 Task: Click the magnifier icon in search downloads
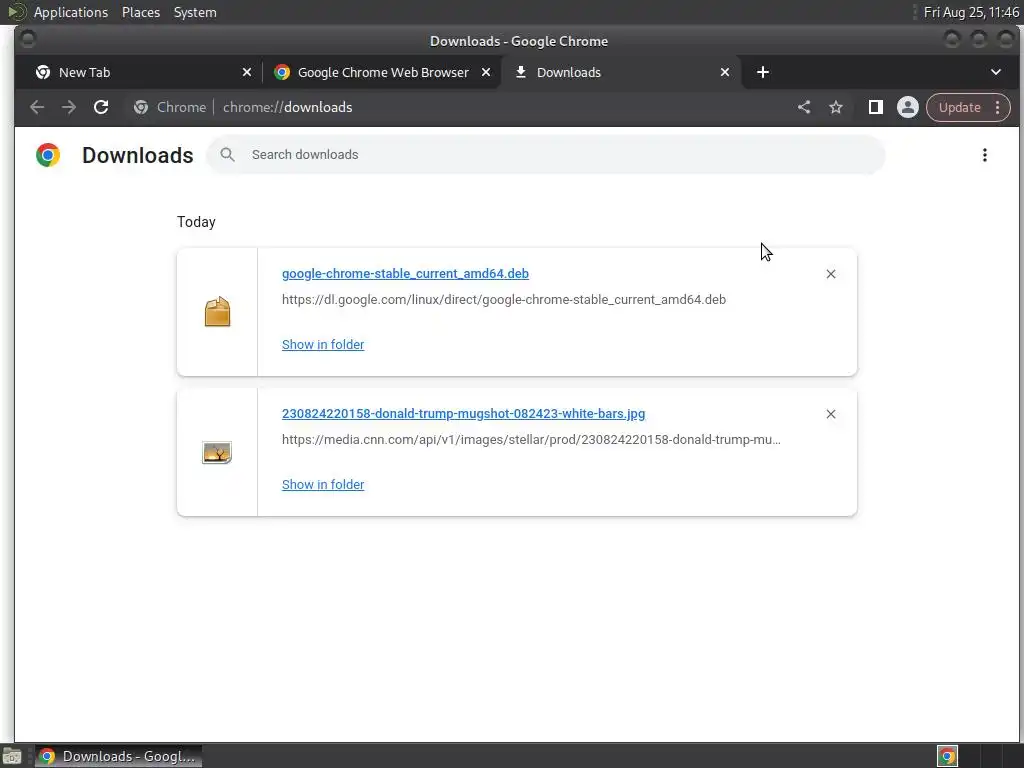[x=227, y=155]
